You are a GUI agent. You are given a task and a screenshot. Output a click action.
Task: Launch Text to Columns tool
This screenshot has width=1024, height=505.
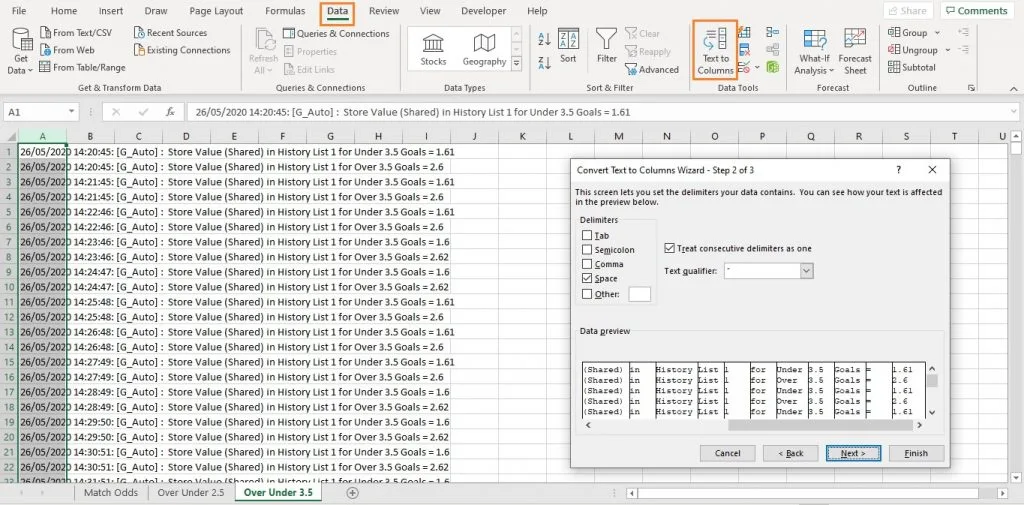(715, 50)
